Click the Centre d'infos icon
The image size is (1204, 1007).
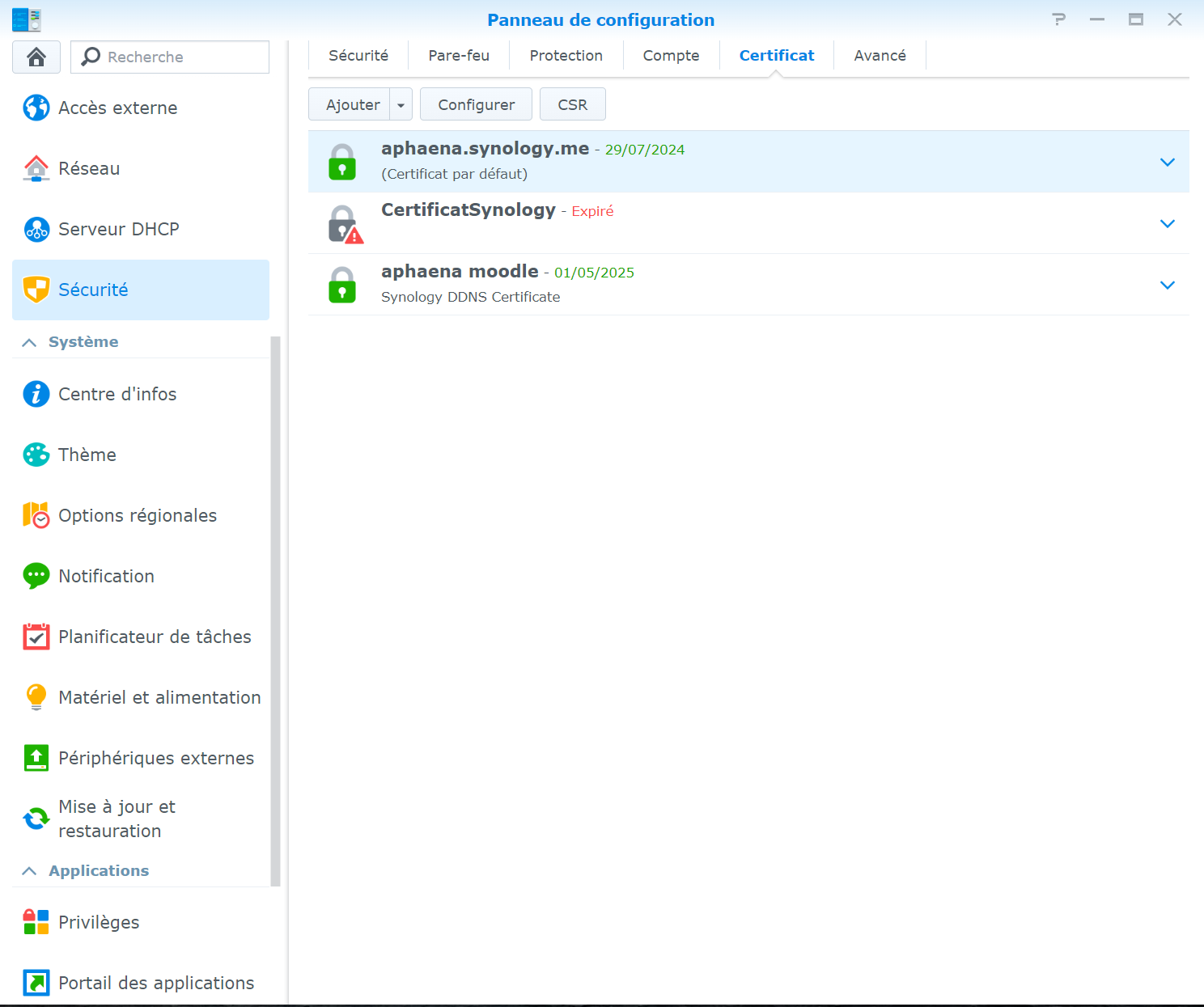36,394
